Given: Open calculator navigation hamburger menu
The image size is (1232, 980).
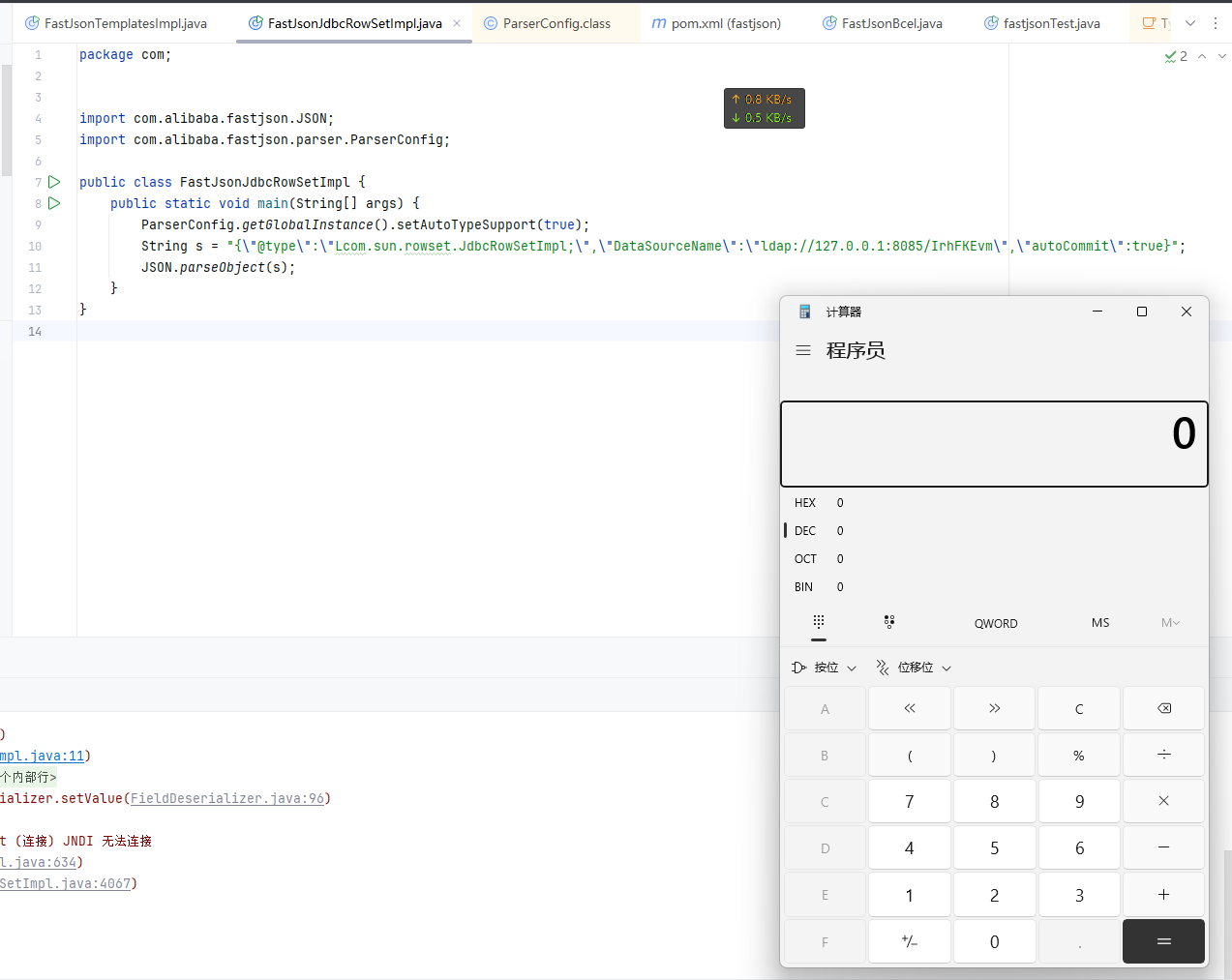Looking at the screenshot, I should click(803, 350).
